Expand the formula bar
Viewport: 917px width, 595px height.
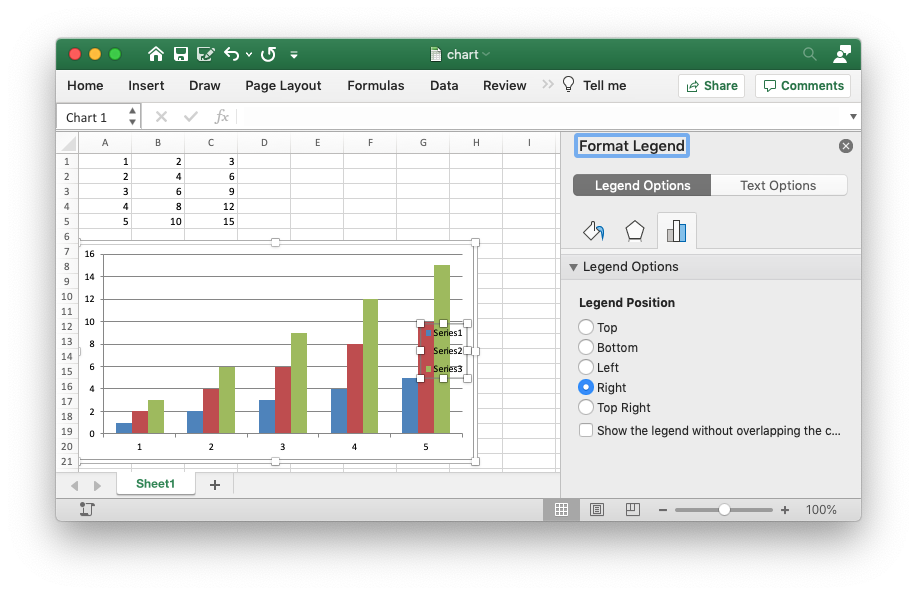tap(853, 117)
